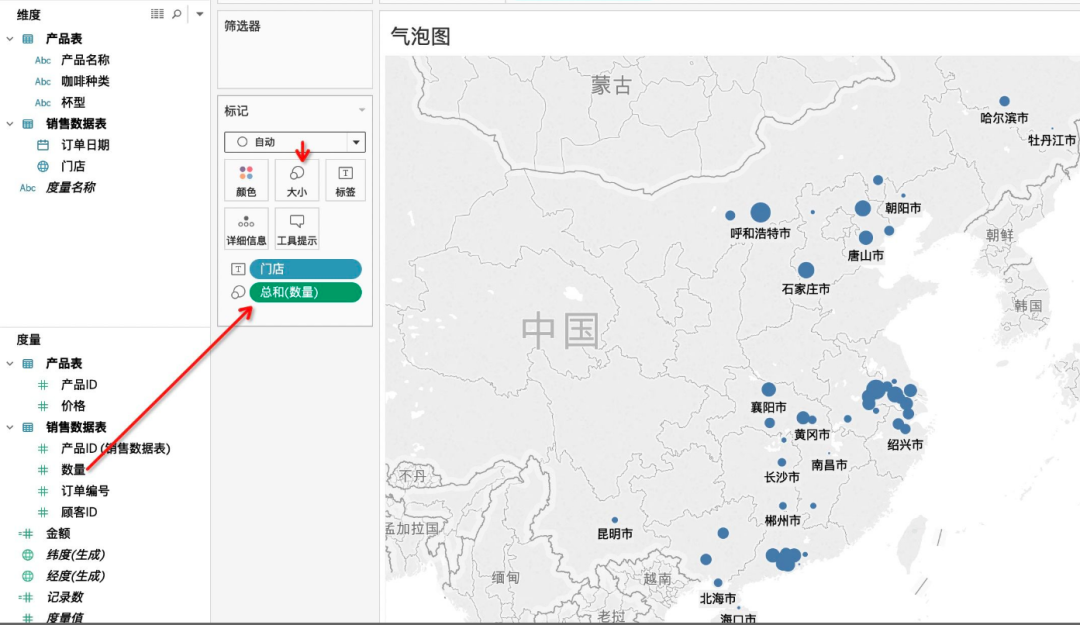Select the 门店 geographic dimension field
This screenshot has height=625, width=1080.
73,166
